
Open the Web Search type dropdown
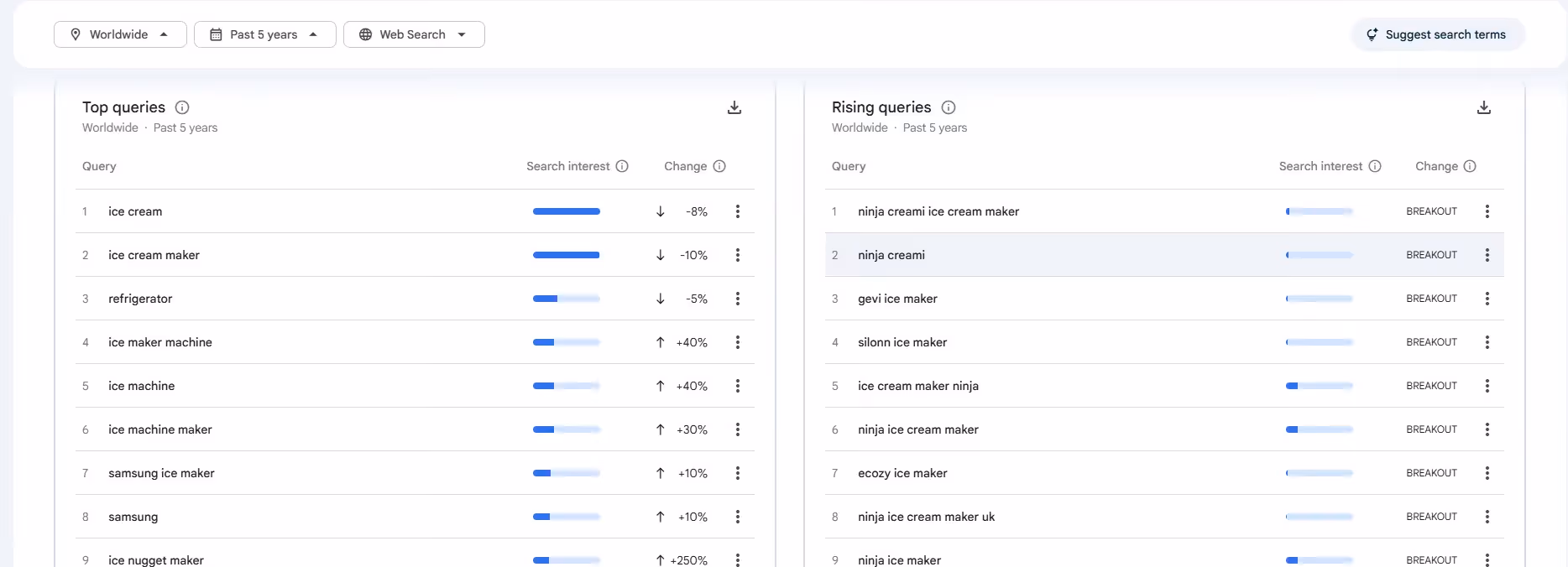pos(414,34)
